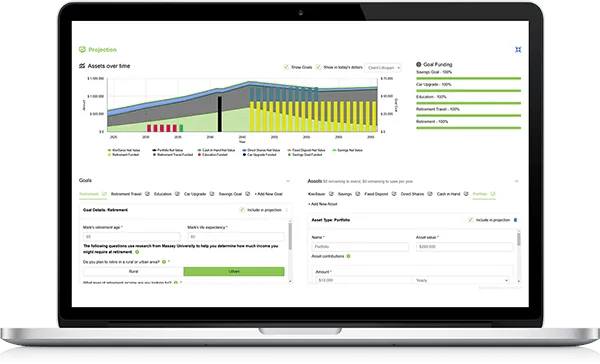Open the Savings Goal tab
The height and width of the screenshot is (364, 600).
click(x=230, y=194)
